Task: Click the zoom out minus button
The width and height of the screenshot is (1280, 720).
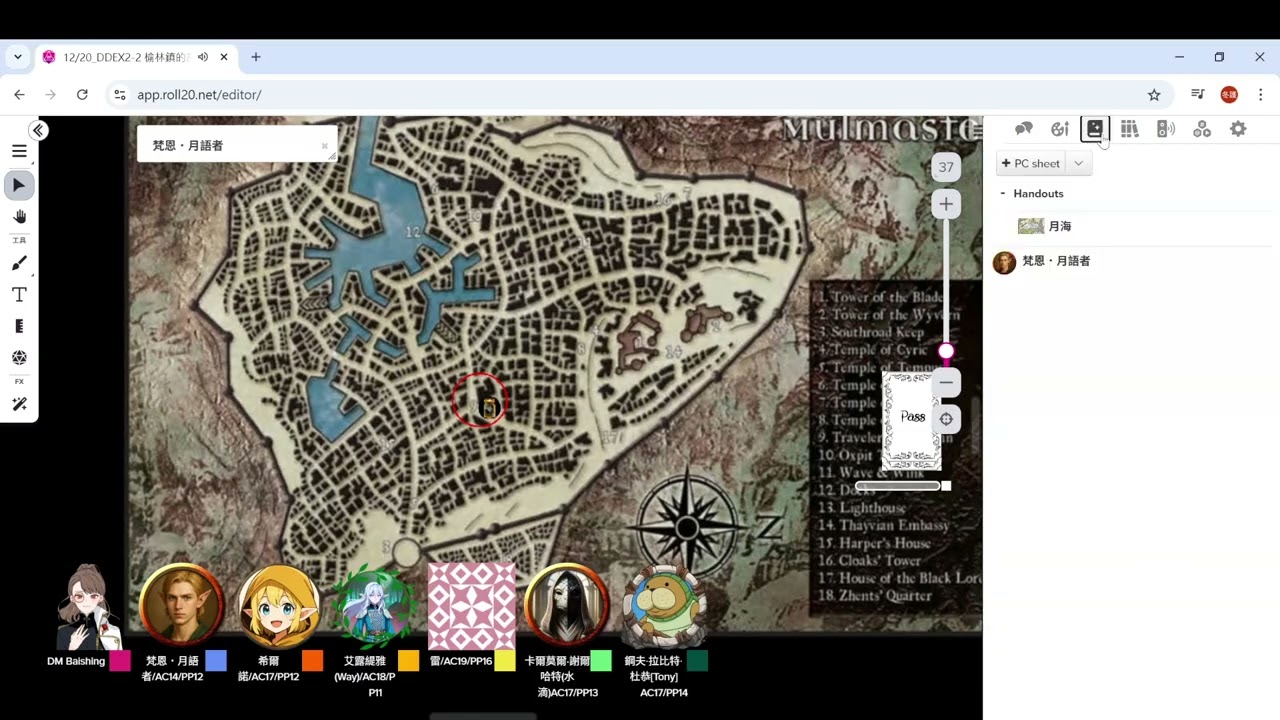Action: 946,383
